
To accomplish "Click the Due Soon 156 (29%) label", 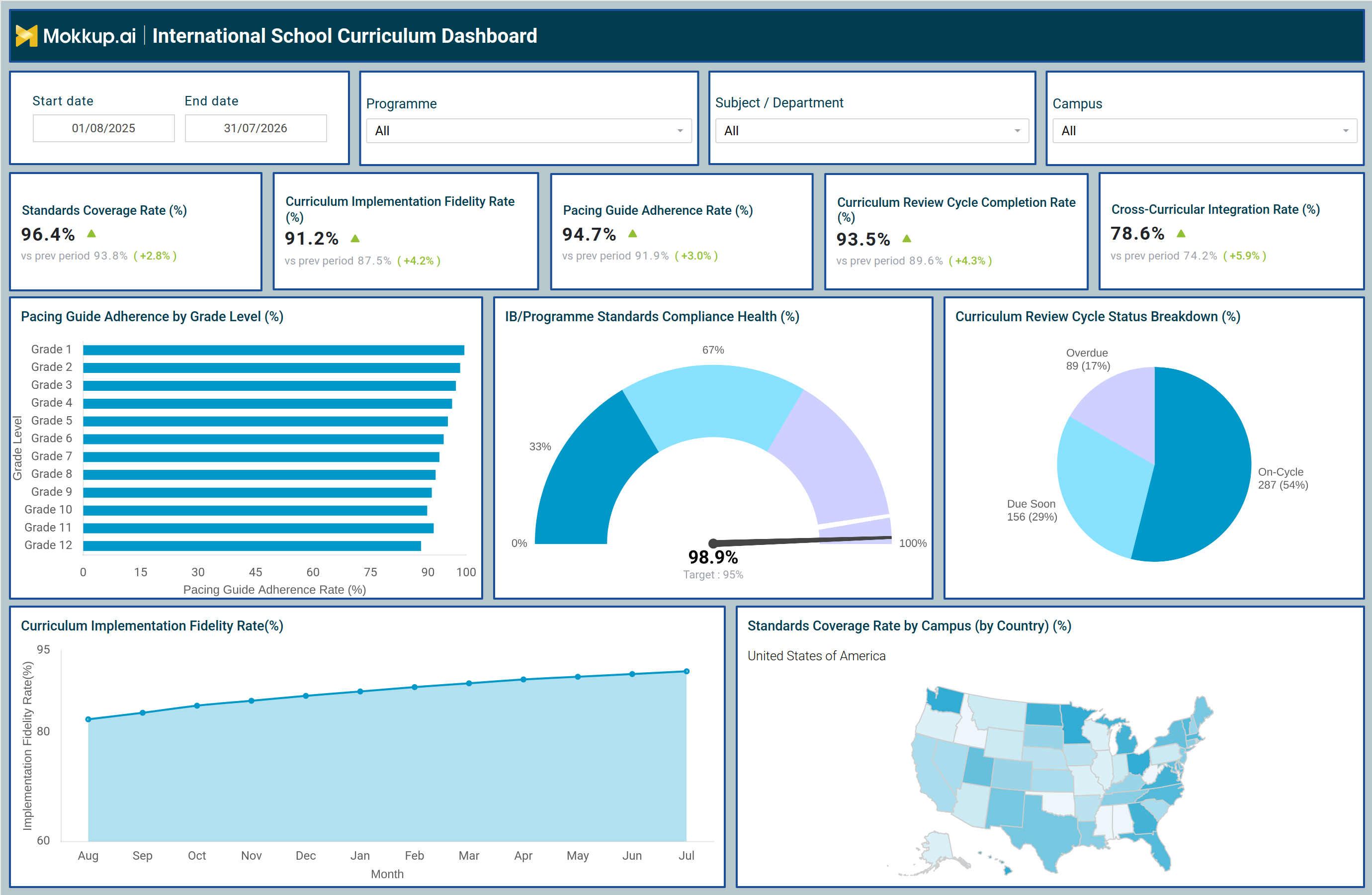I will (x=1032, y=510).
